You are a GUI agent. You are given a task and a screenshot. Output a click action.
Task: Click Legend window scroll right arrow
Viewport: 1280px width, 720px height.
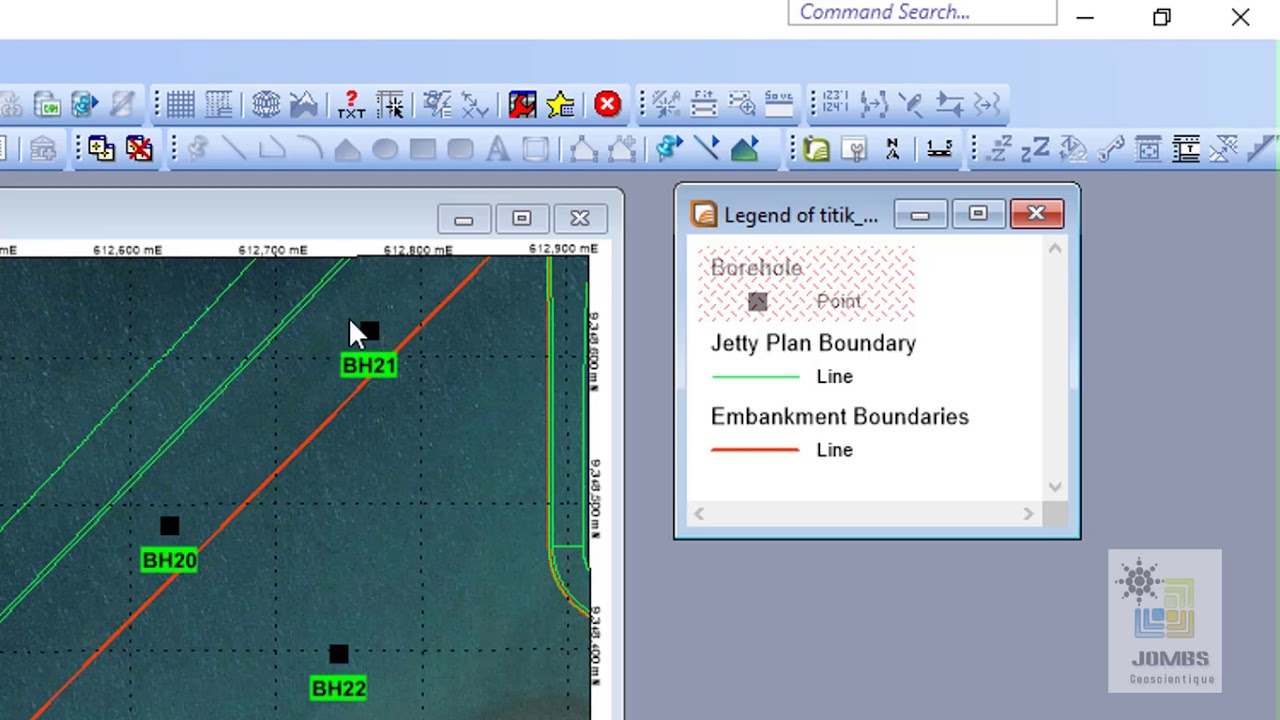[1028, 514]
